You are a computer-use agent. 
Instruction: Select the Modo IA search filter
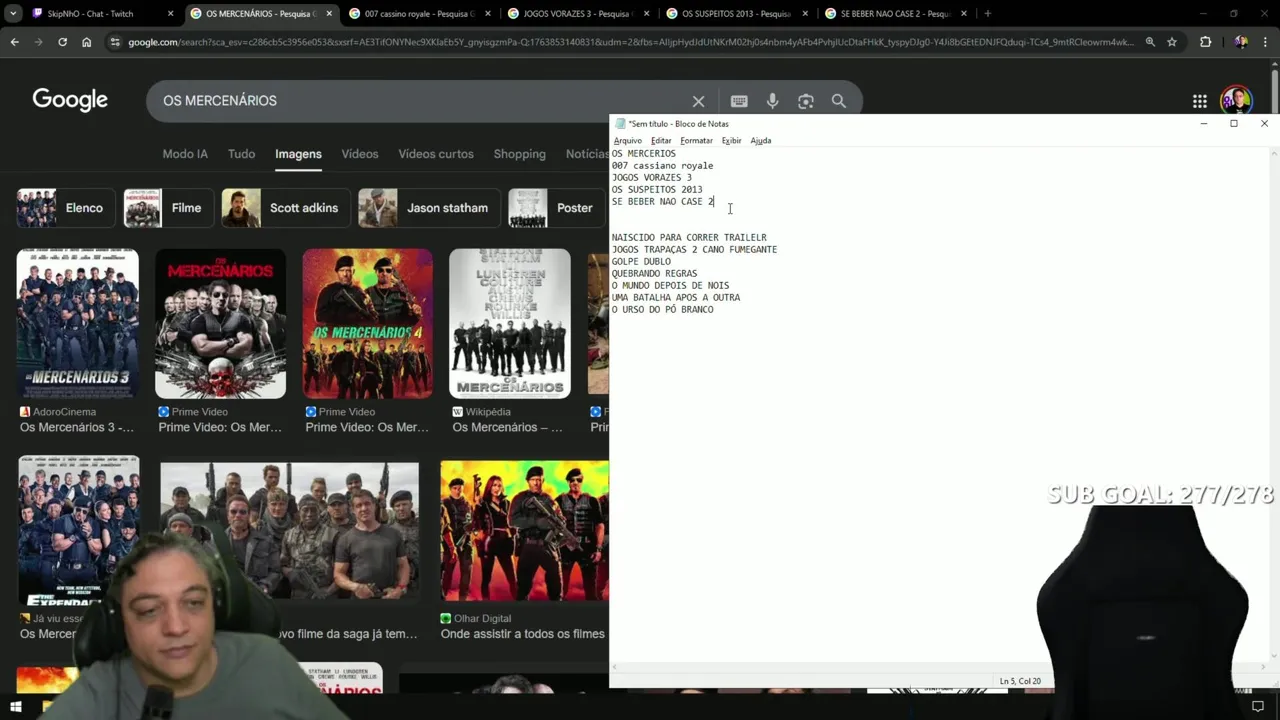click(x=185, y=154)
